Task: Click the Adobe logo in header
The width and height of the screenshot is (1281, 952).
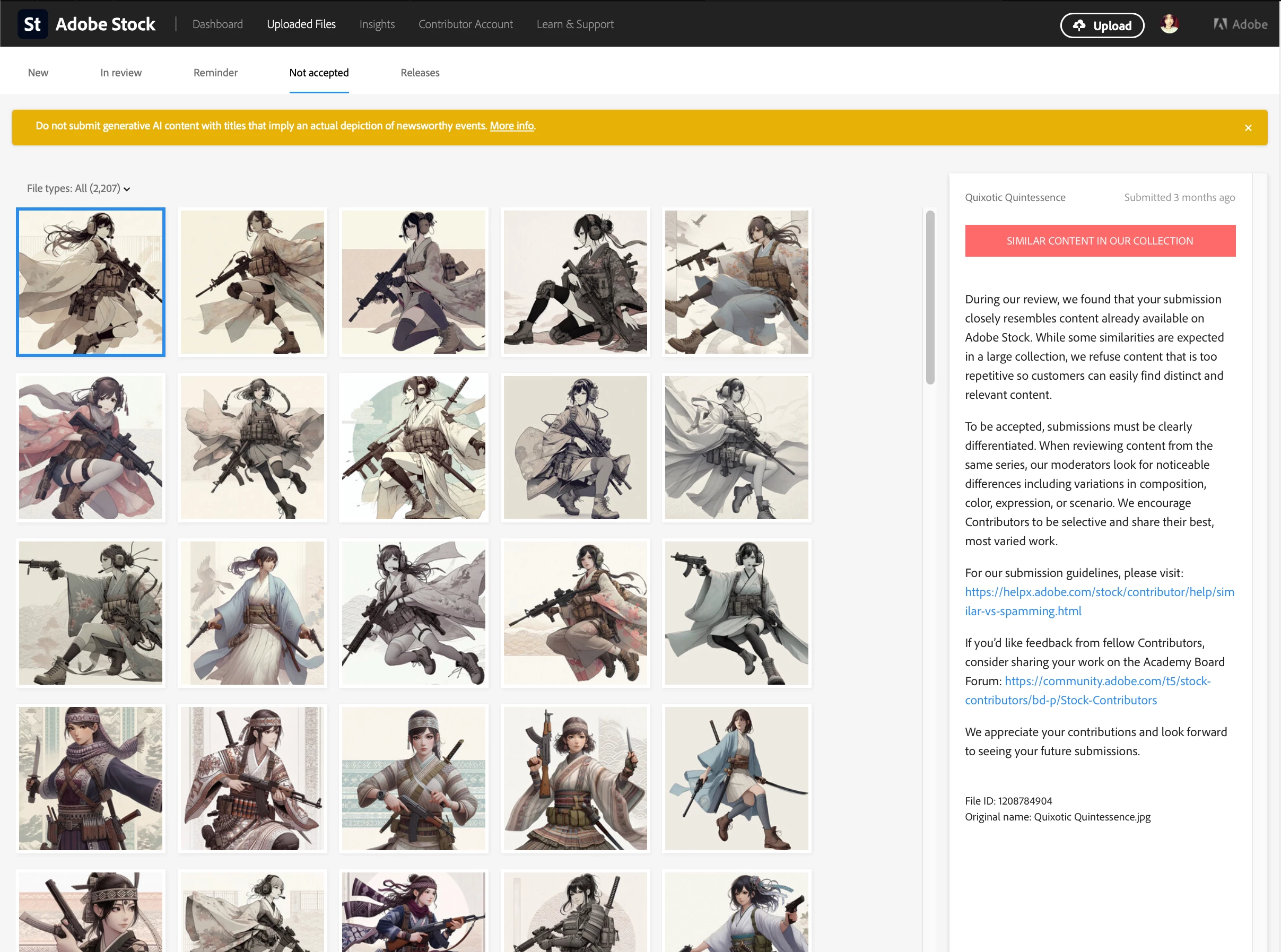Action: coord(1240,24)
